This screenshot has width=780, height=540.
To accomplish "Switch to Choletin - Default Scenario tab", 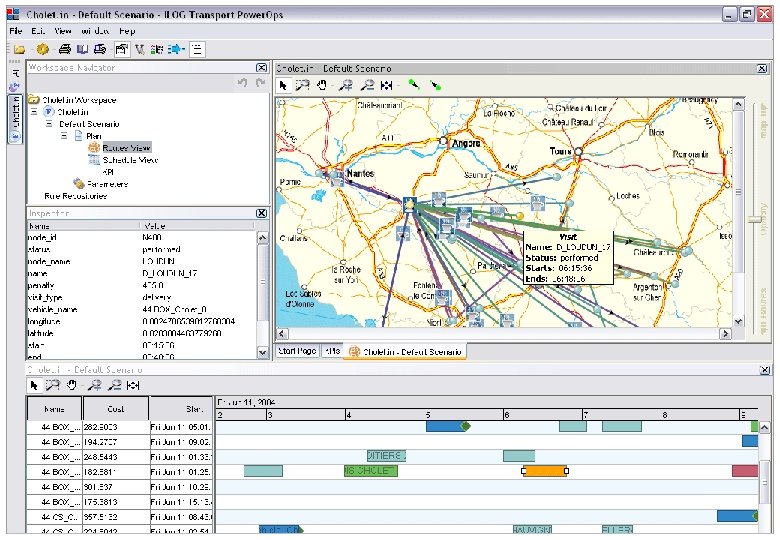I will coord(405,352).
